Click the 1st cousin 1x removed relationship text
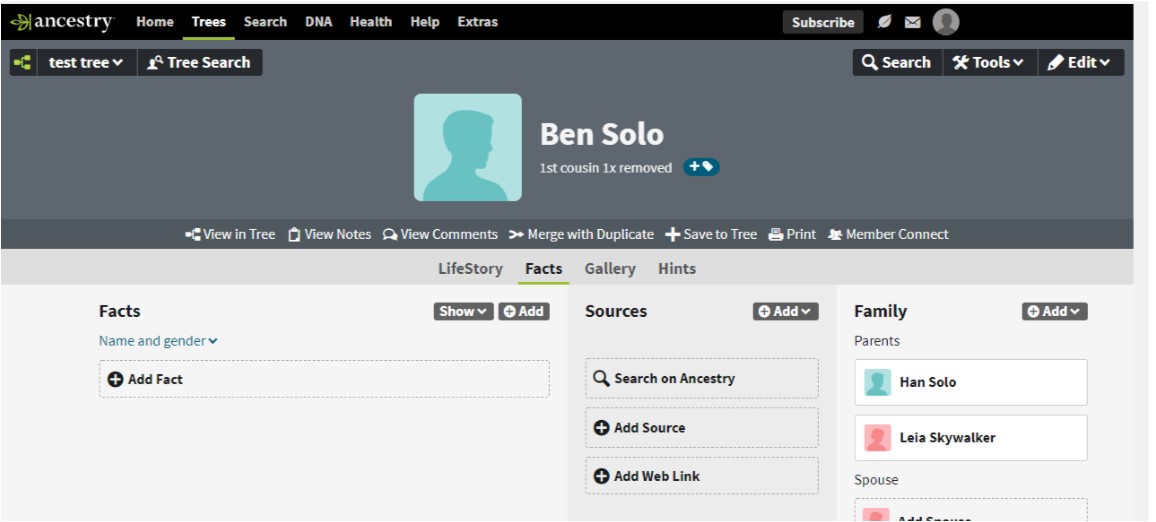 click(x=606, y=168)
